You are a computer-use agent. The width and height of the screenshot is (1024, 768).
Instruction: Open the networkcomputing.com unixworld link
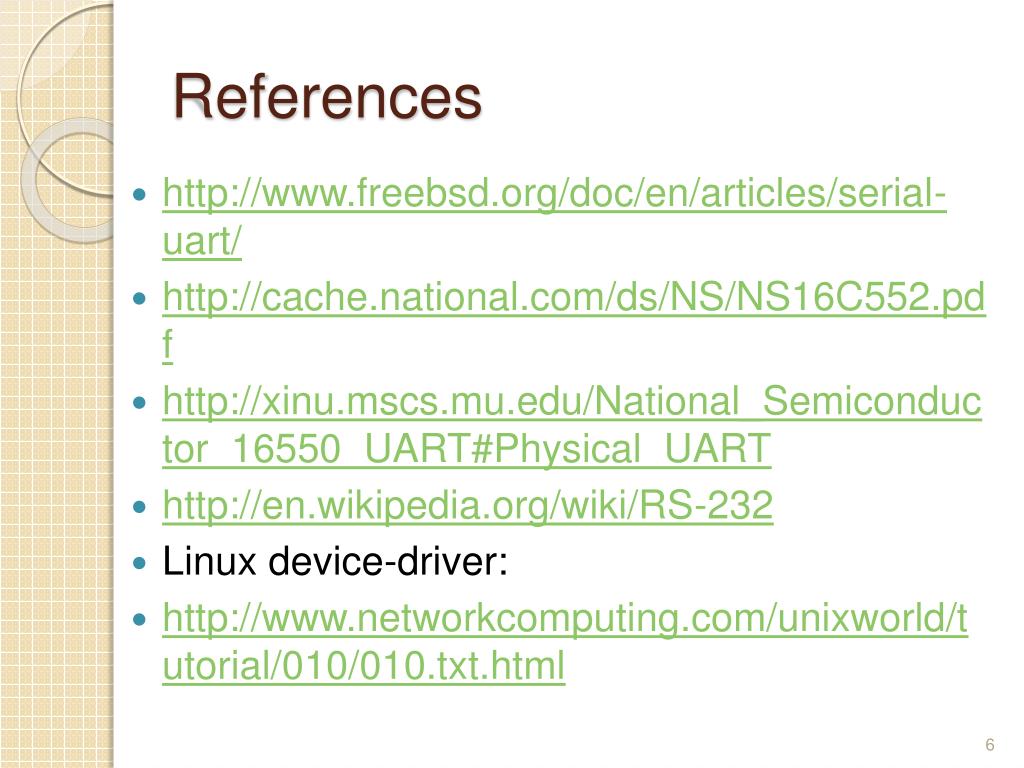(565, 619)
